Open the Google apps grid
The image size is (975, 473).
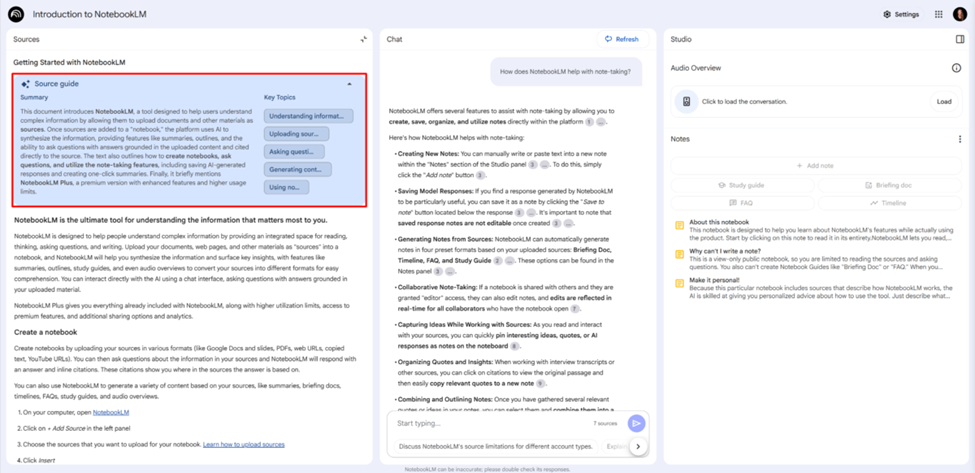tap(938, 14)
